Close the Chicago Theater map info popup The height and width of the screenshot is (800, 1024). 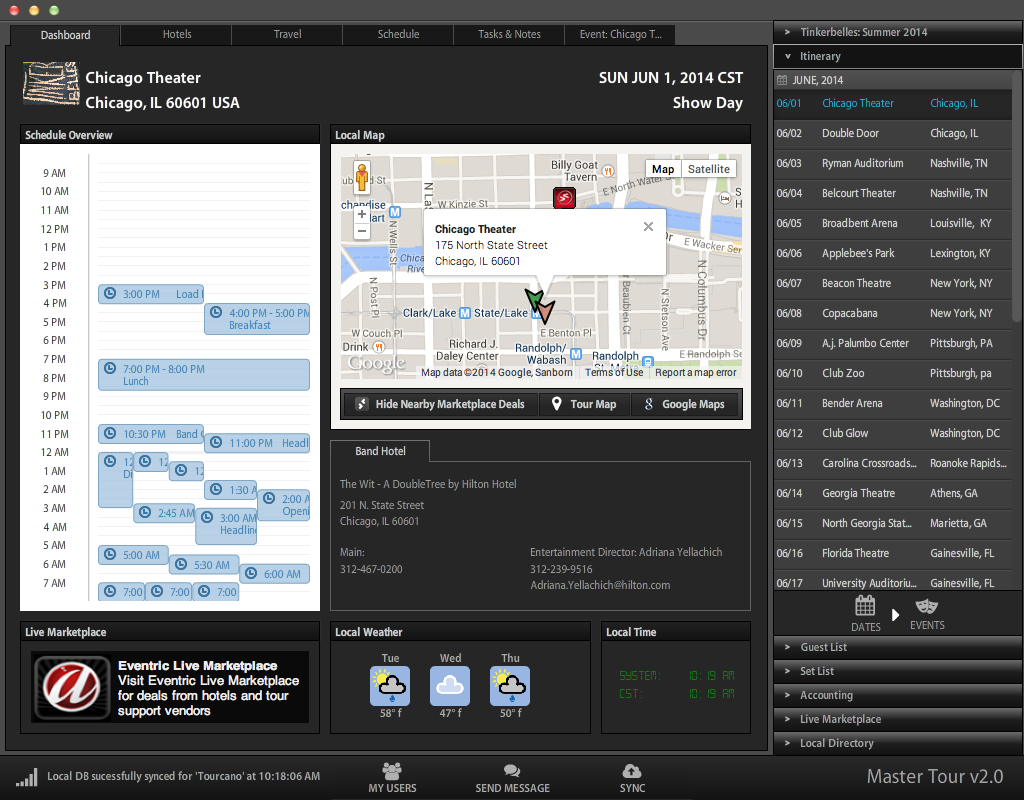click(648, 227)
